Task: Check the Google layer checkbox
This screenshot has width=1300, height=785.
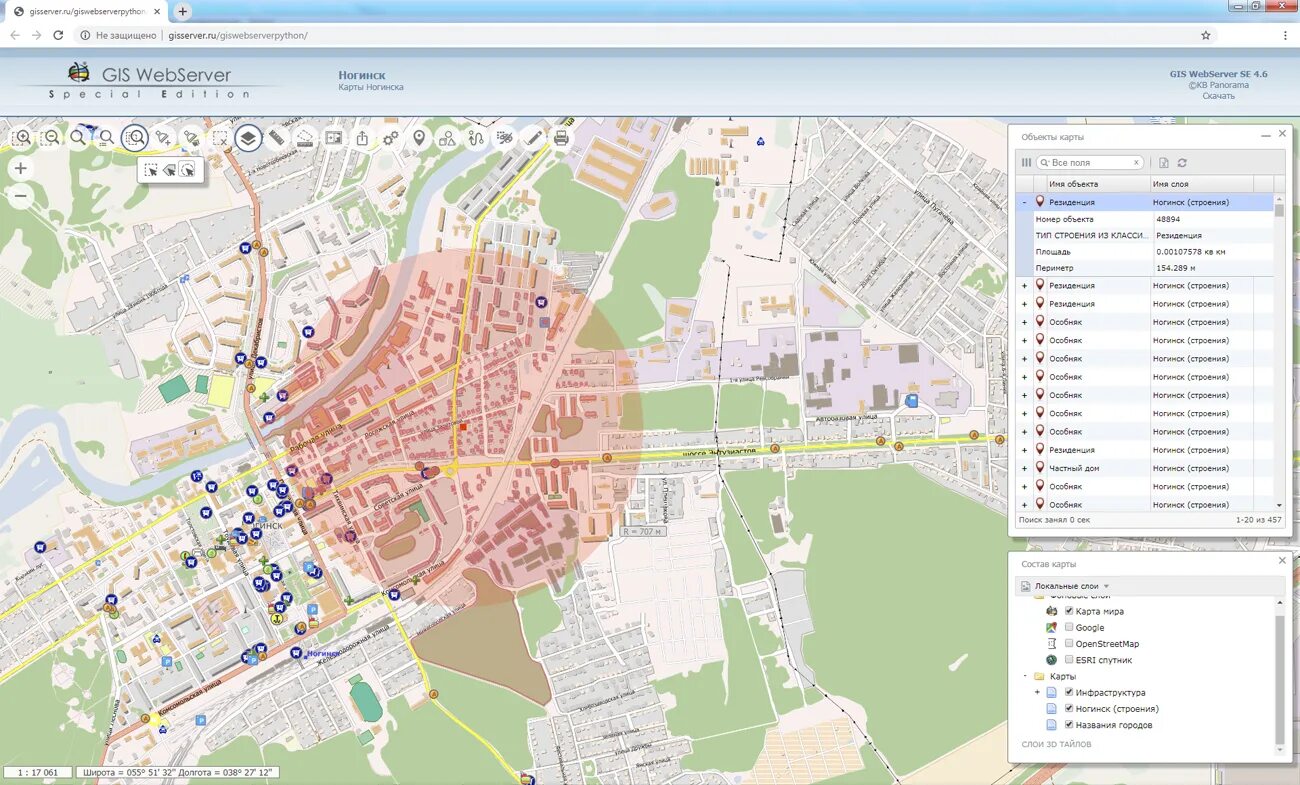Action: [x=1069, y=627]
